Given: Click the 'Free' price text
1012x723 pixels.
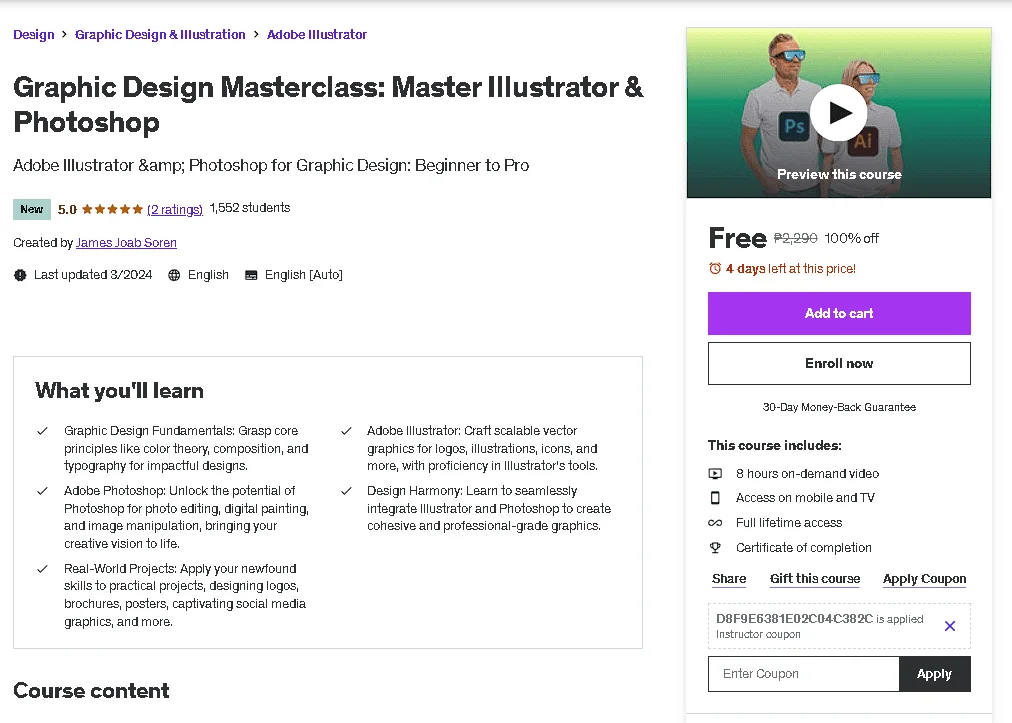Looking at the screenshot, I should click(737, 238).
